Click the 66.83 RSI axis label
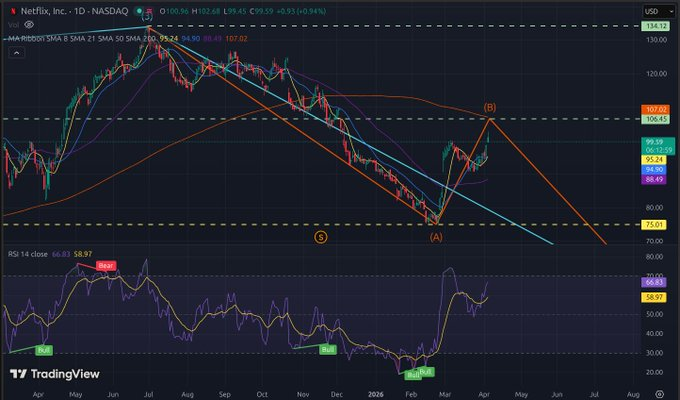Screen dimensions: 680x400 (x=654, y=282)
